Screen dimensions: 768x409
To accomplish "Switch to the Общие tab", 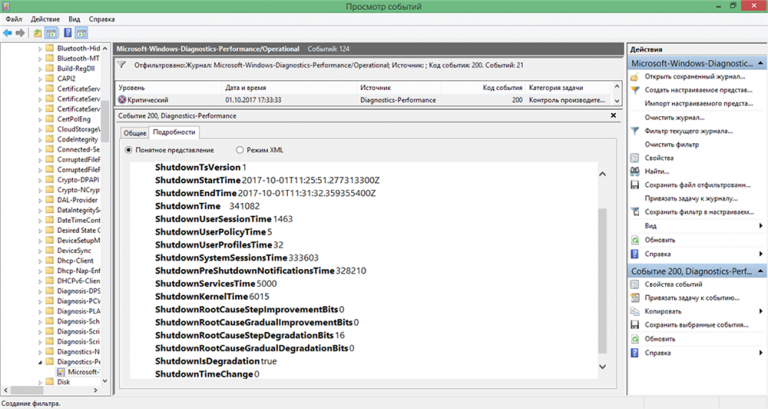I will tap(135, 132).
